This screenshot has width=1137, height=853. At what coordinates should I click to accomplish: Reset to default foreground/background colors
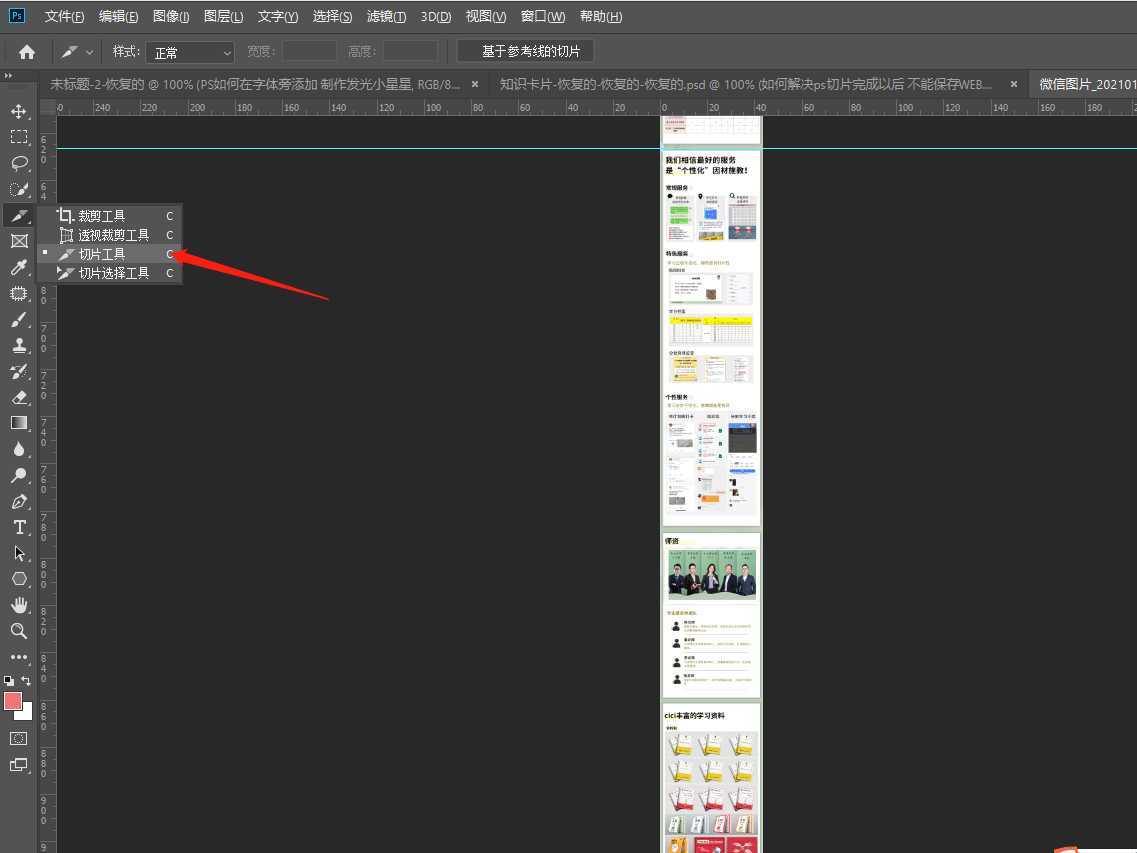pos(9,681)
